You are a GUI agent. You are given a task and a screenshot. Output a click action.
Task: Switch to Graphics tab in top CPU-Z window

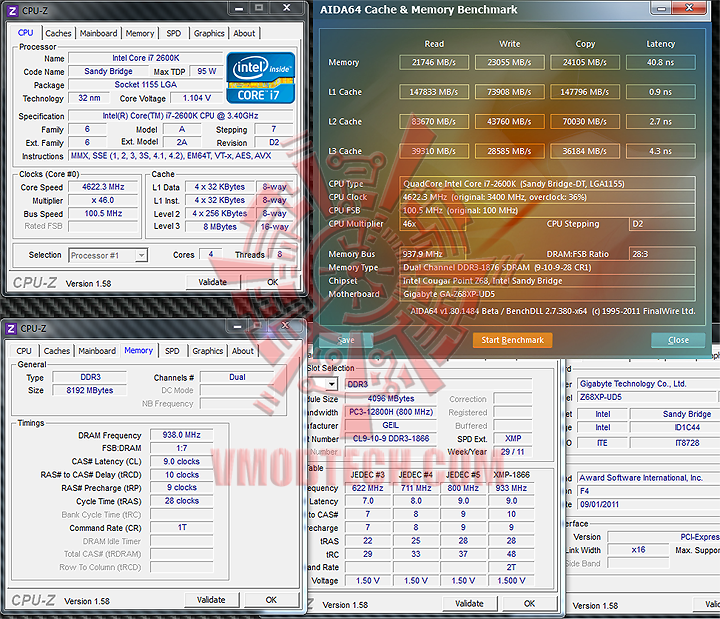point(209,33)
